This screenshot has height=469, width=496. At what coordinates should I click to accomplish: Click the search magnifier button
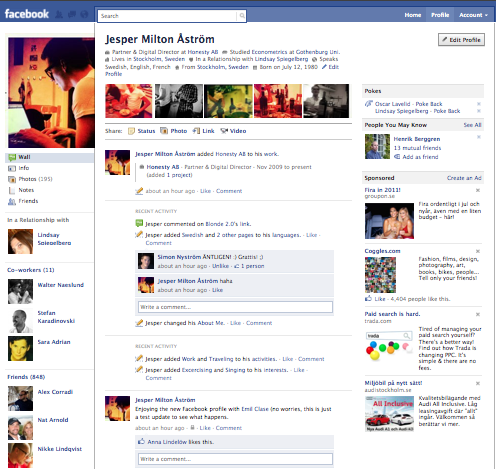(x=242, y=16)
